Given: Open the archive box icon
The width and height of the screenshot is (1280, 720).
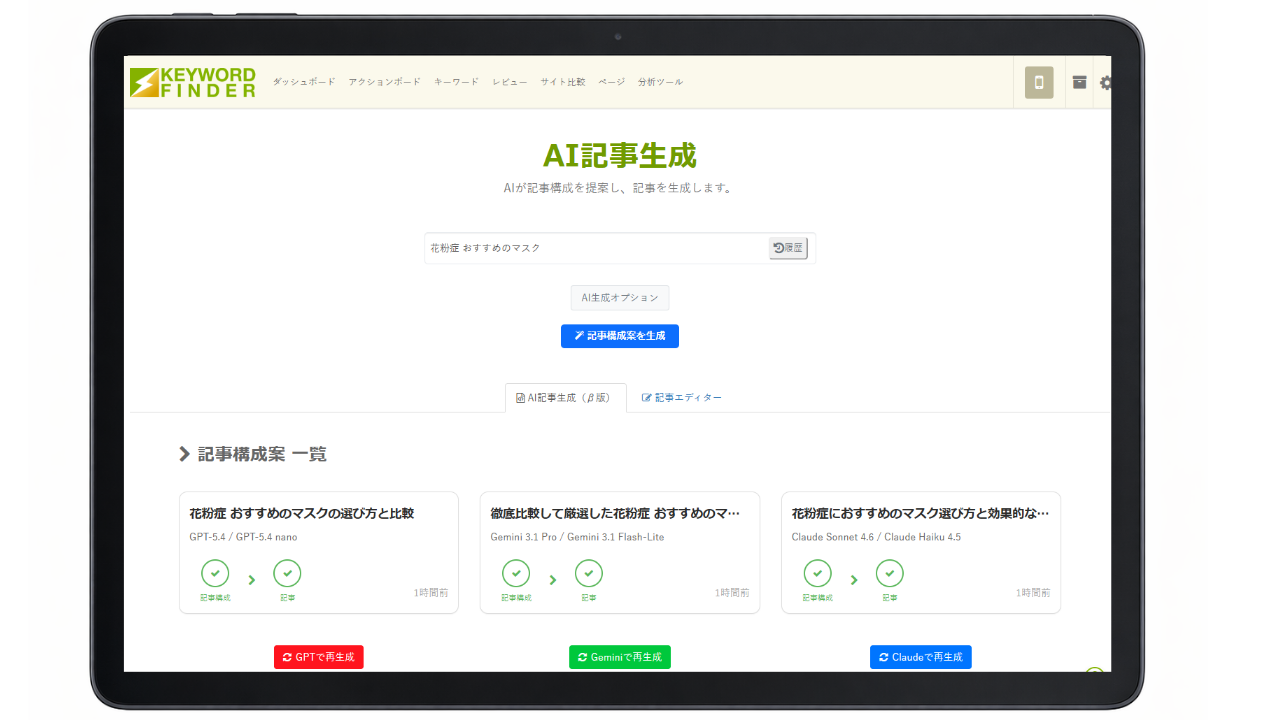Looking at the screenshot, I should [x=1080, y=82].
